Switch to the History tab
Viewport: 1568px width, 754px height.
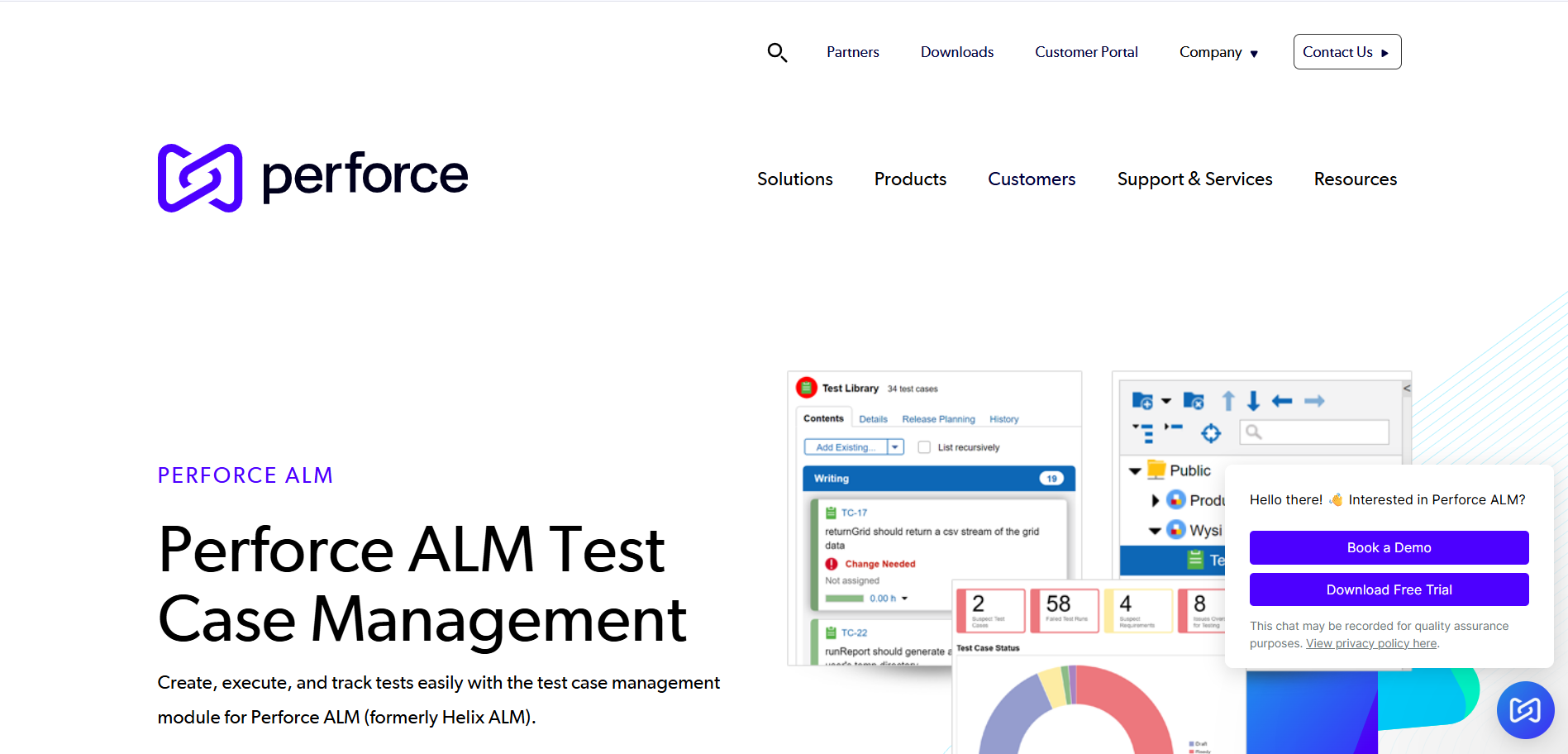1003,419
